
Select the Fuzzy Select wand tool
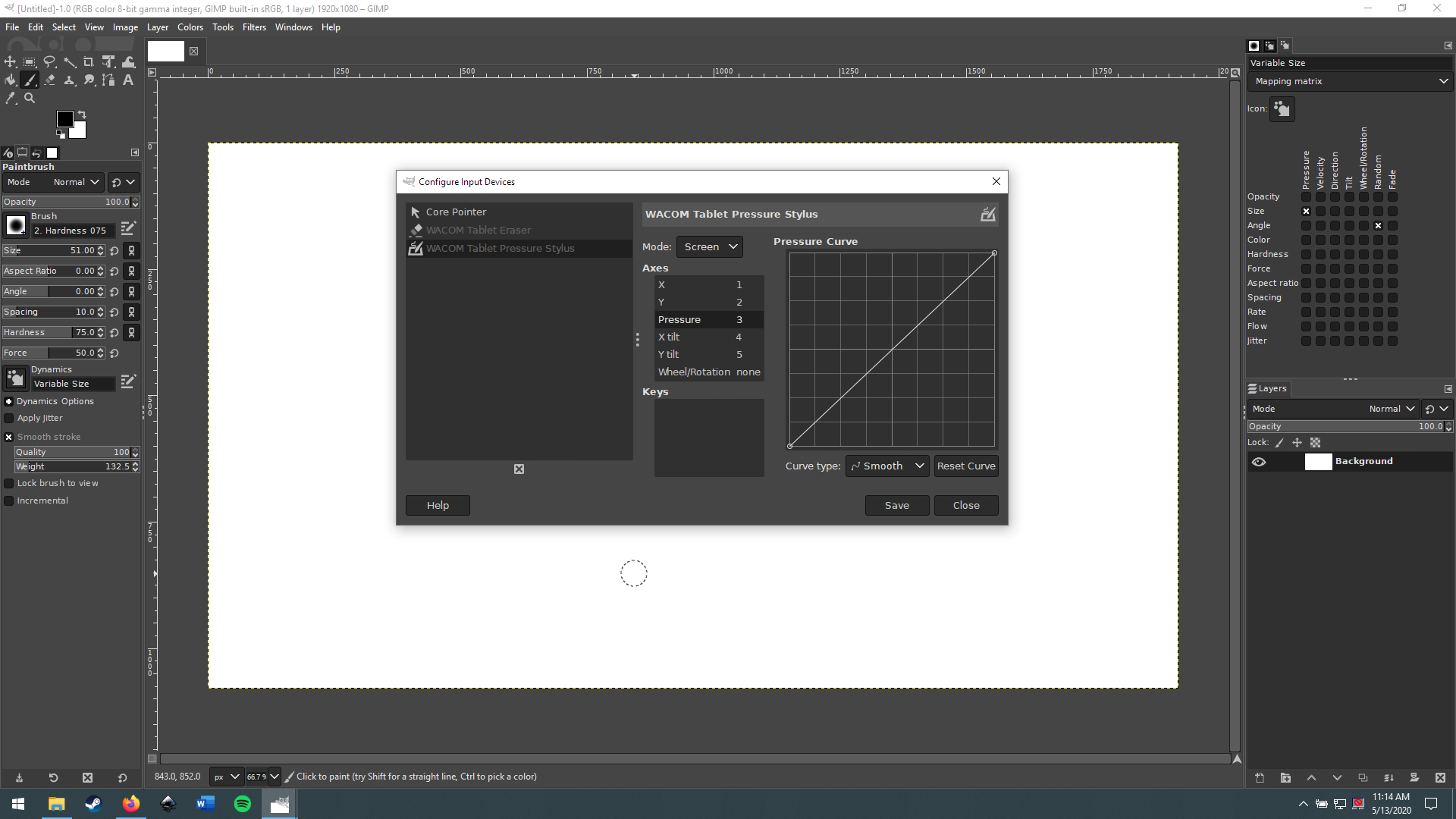click(69, 62)
